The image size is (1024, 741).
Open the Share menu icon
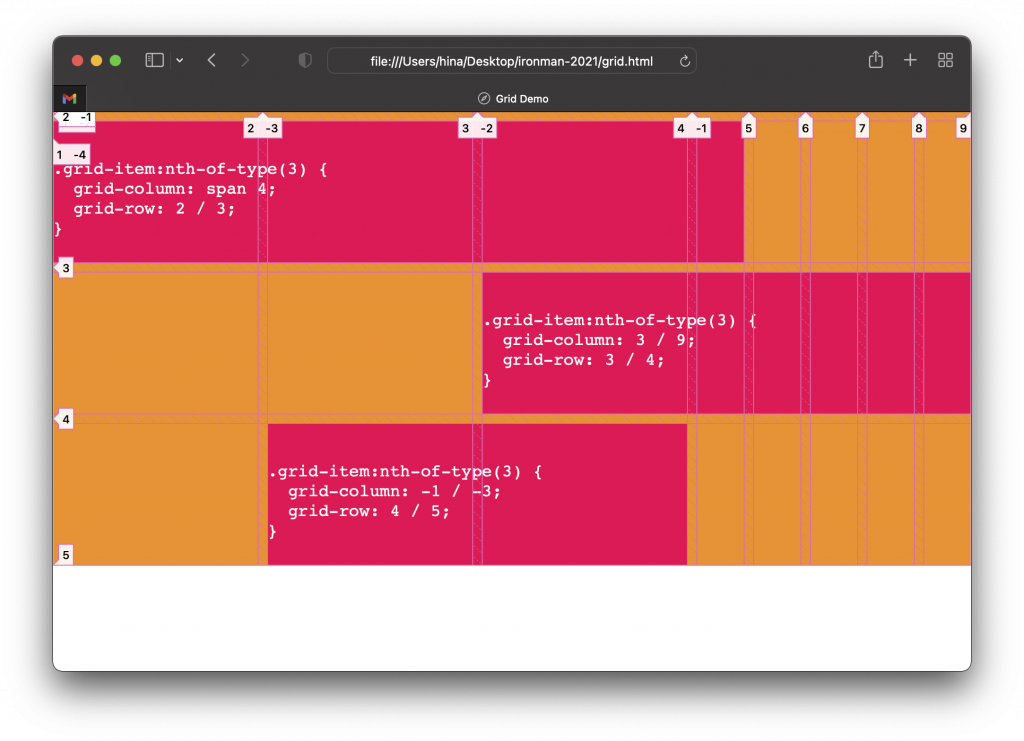pyautogui.click(x=876, y=59)
